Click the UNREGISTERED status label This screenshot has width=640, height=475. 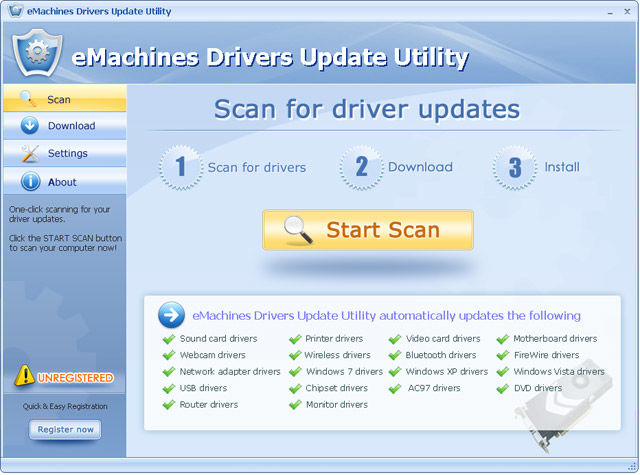click(76, 378)
